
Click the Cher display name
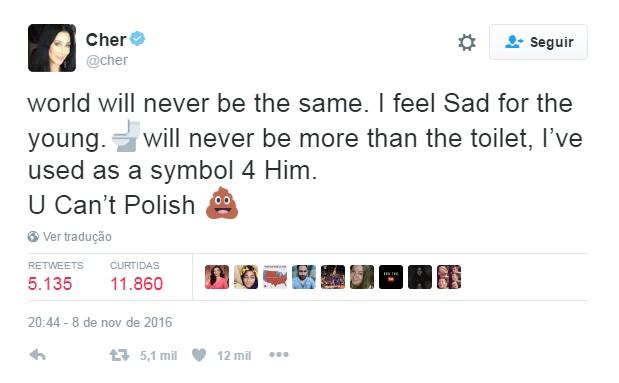(x=106, y=40)
